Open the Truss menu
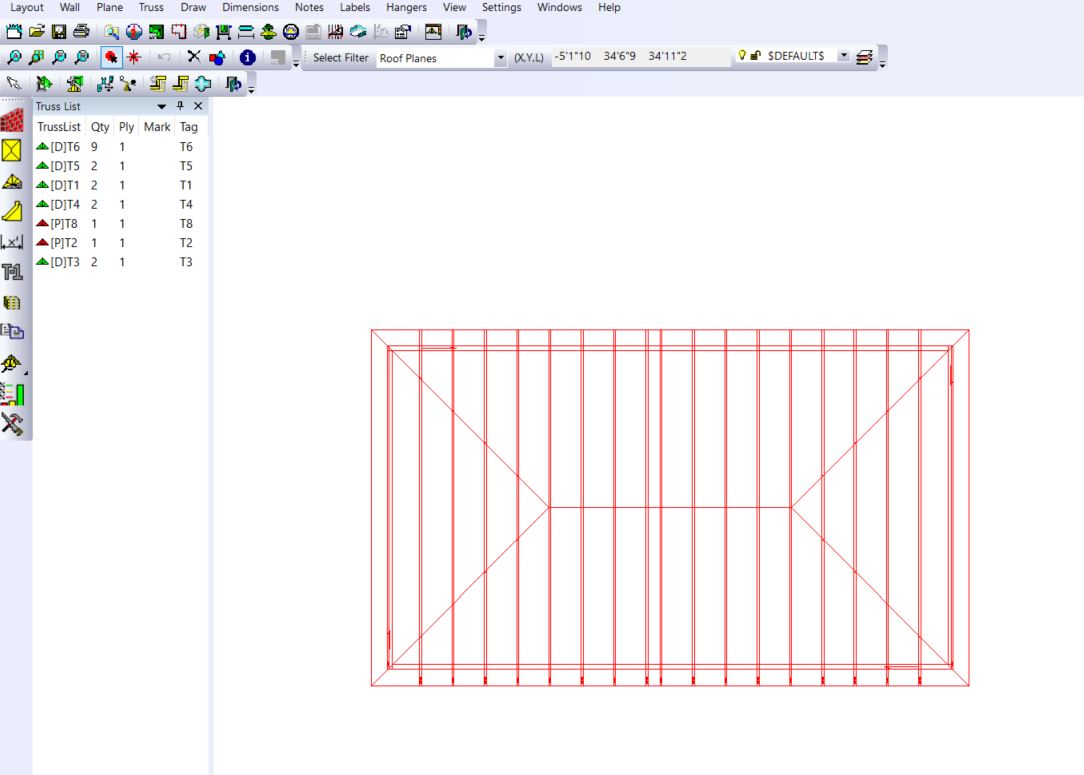 click(x=151, y=7)
